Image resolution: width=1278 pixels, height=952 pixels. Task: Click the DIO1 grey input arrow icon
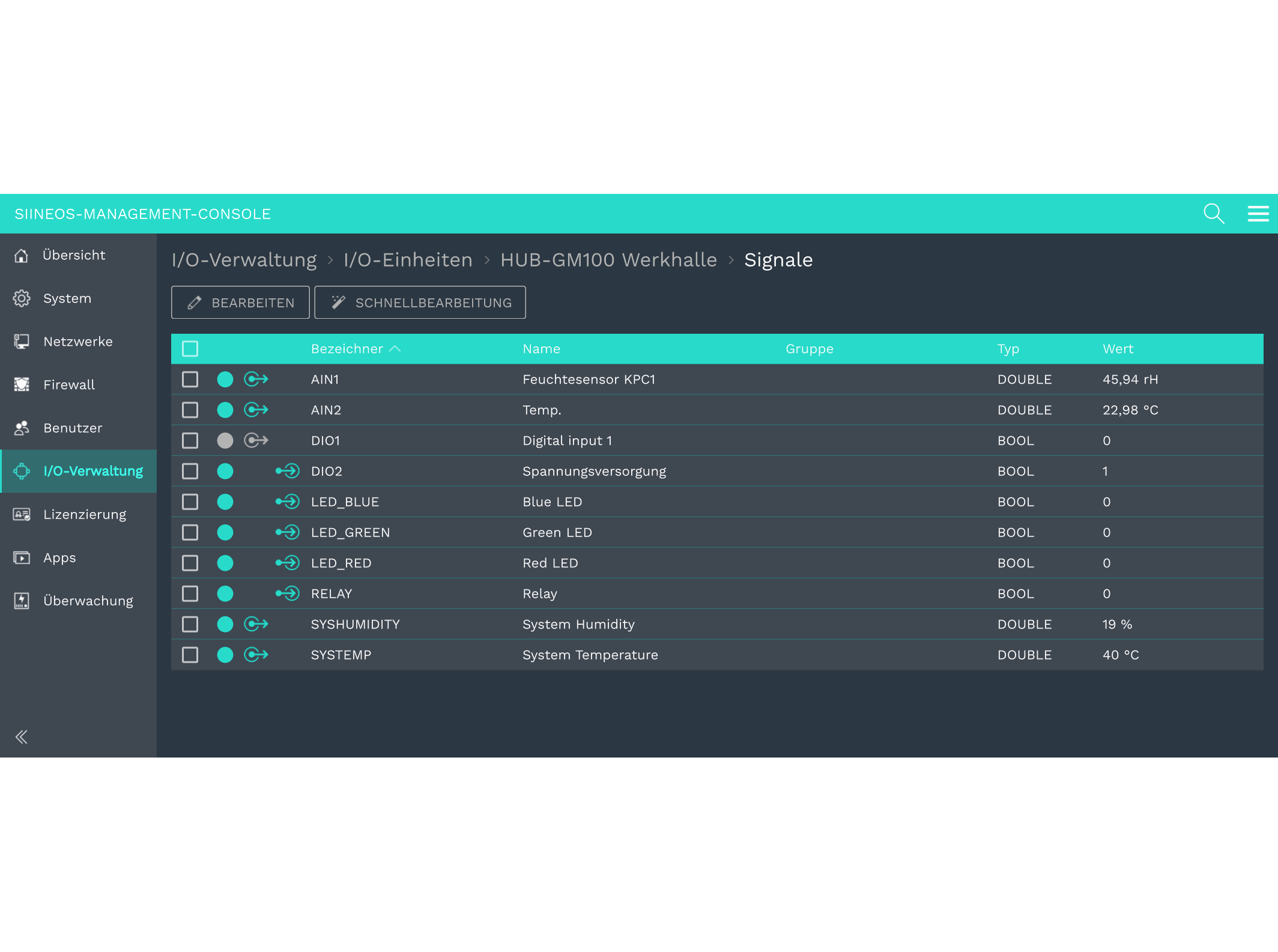(x=256, y=441)
